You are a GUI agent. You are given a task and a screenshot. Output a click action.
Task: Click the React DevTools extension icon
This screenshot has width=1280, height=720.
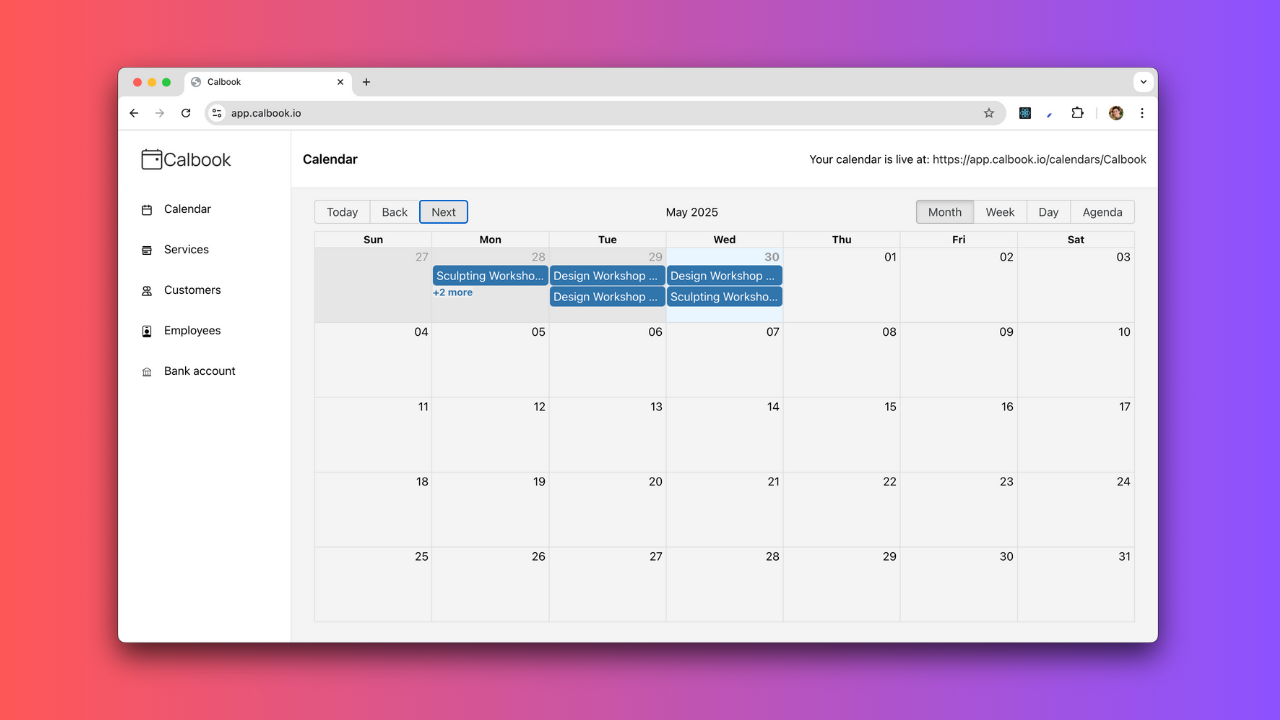1025,113
